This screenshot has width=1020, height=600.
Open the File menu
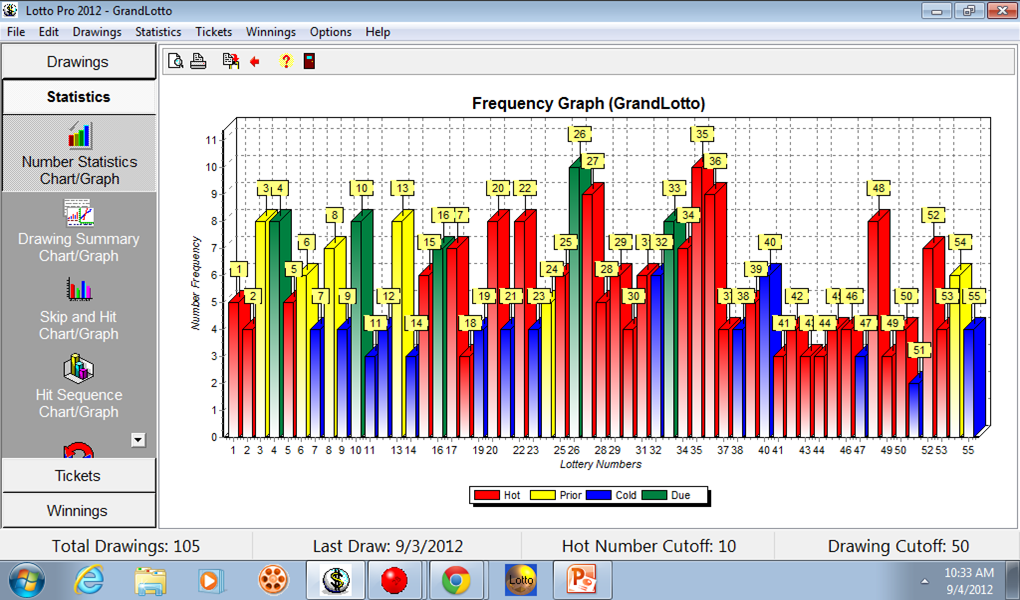(16, 32)
